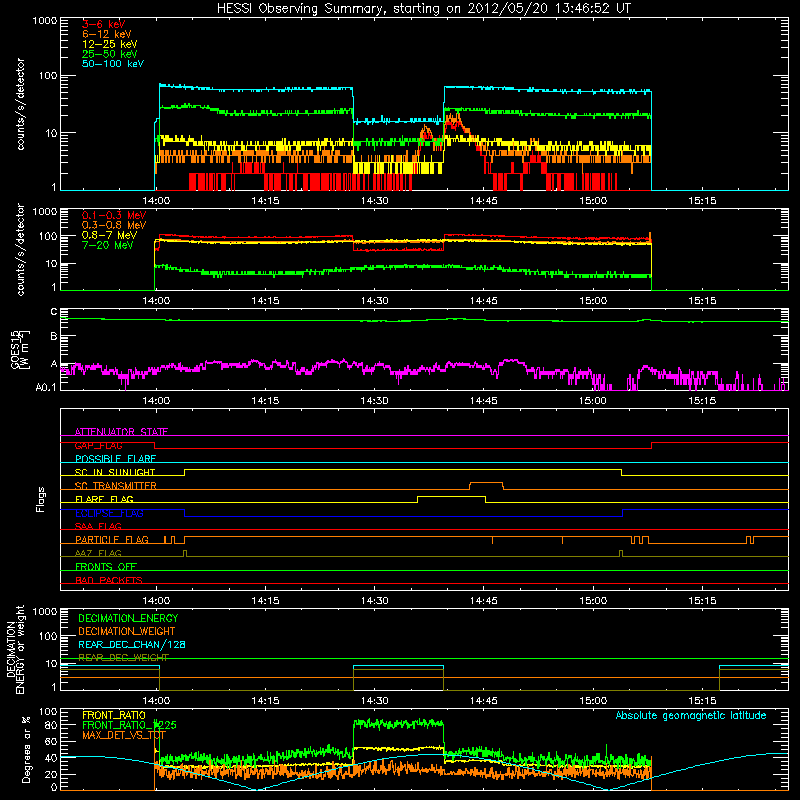
Task: Select the SC_TRANSMITTER flag label
Action: point(115,486)
